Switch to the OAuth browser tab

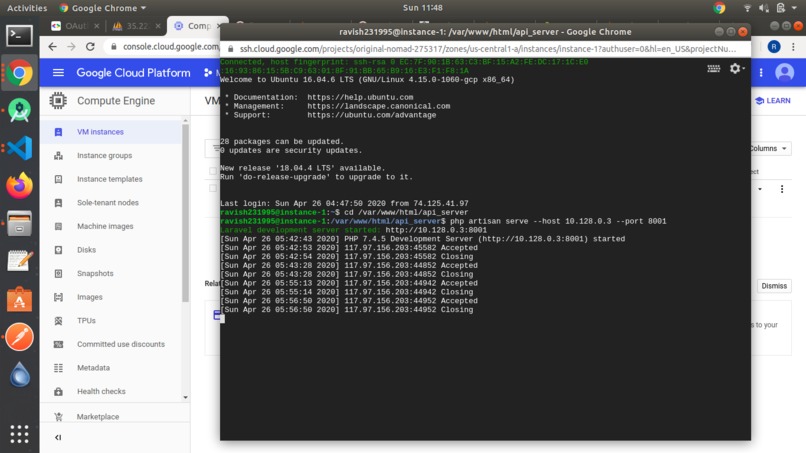[x=76, y=26]
